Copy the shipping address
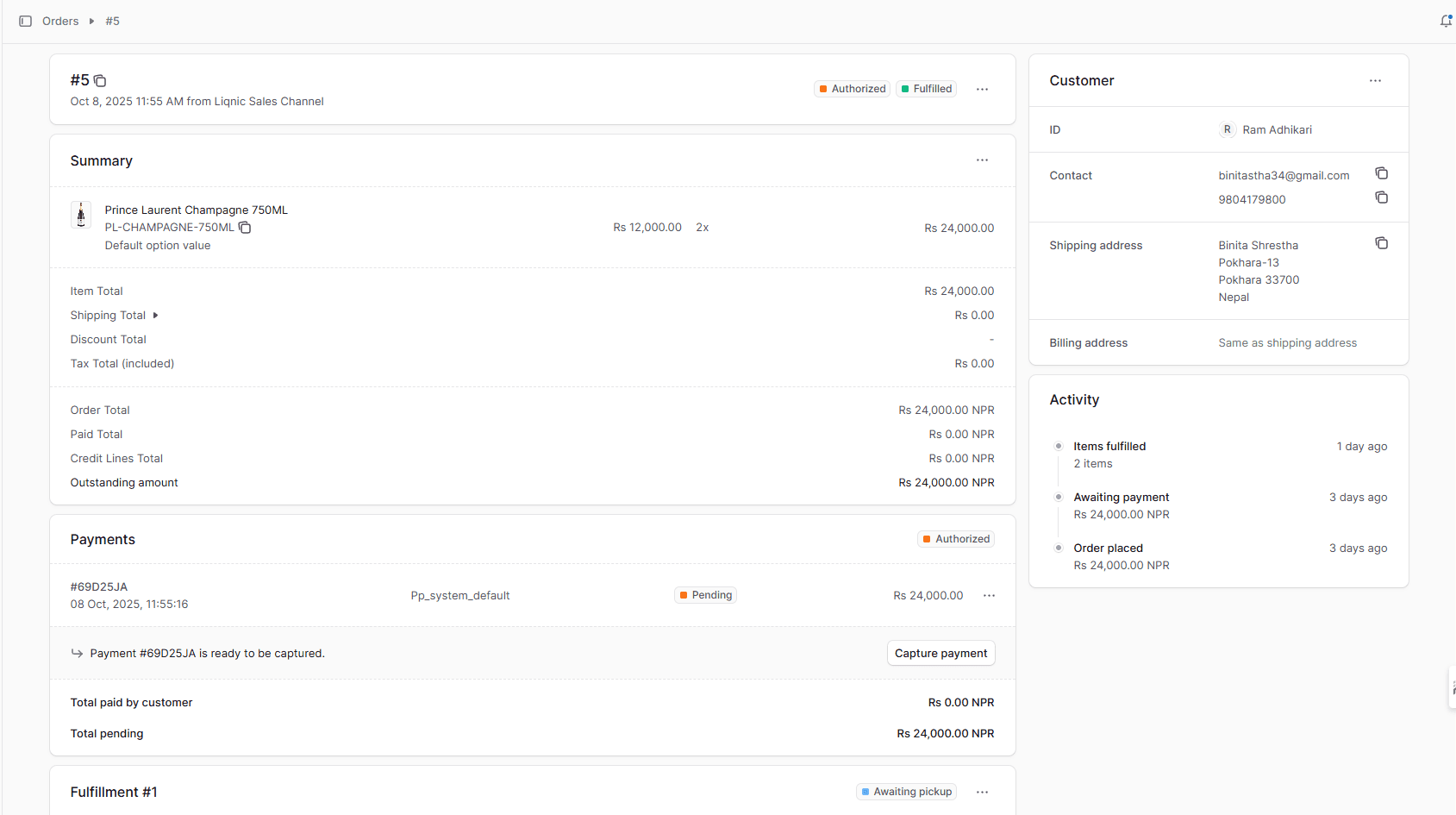The width and height of the screenshot is (1456, 815). coord(1381,242)
